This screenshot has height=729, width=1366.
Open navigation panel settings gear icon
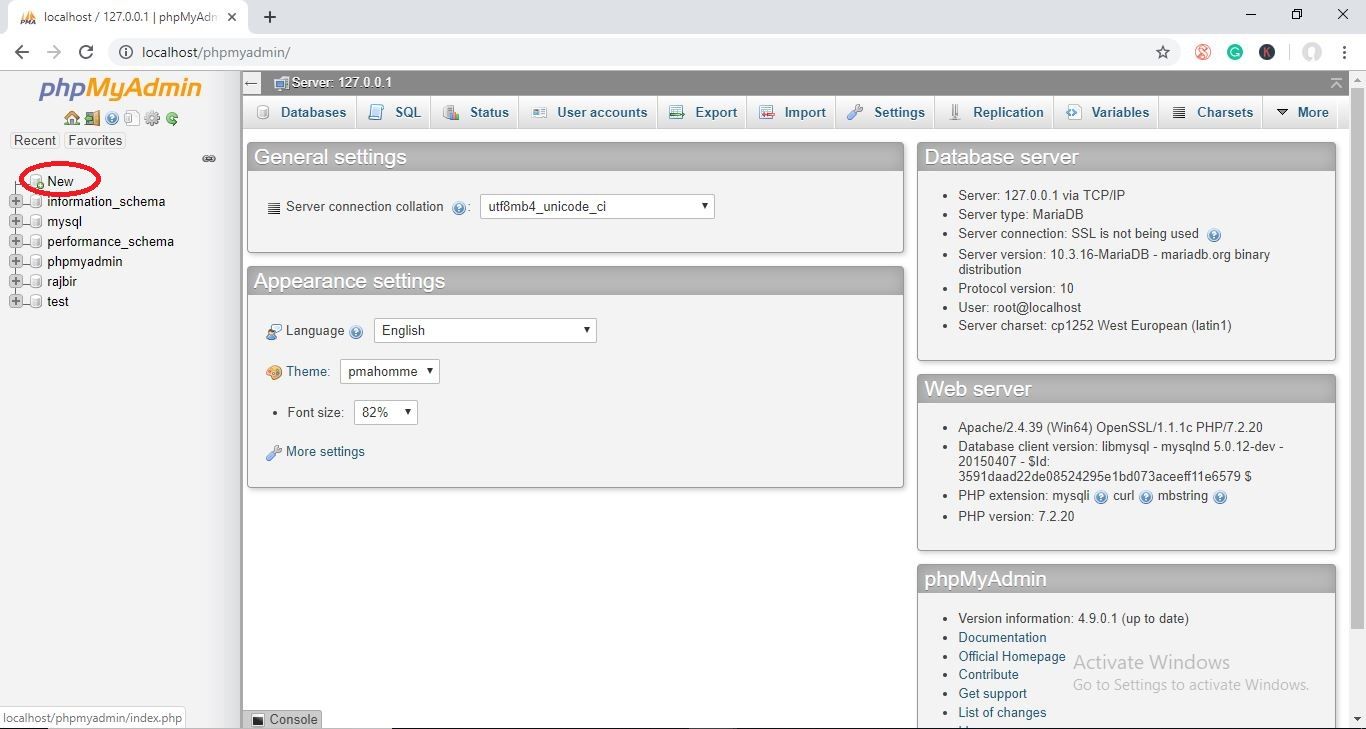point(152,118)
